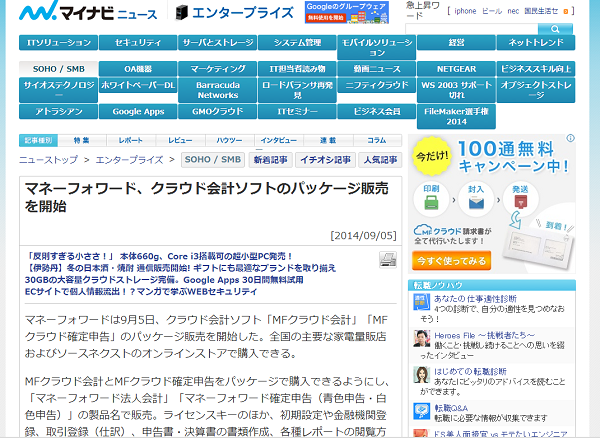The width and height of the screenshot is (600, 438).
Task: Open the ITソリューション category
Action: [59, 42]
